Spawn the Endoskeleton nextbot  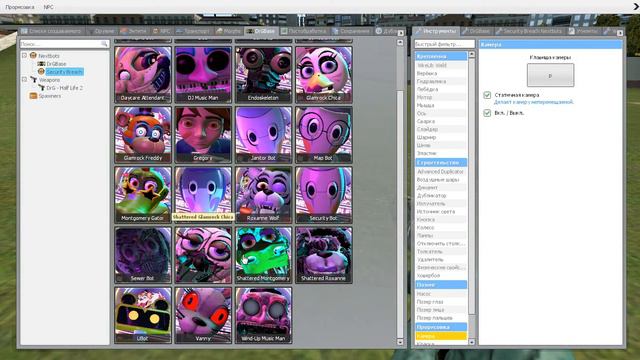pos(263,74)
